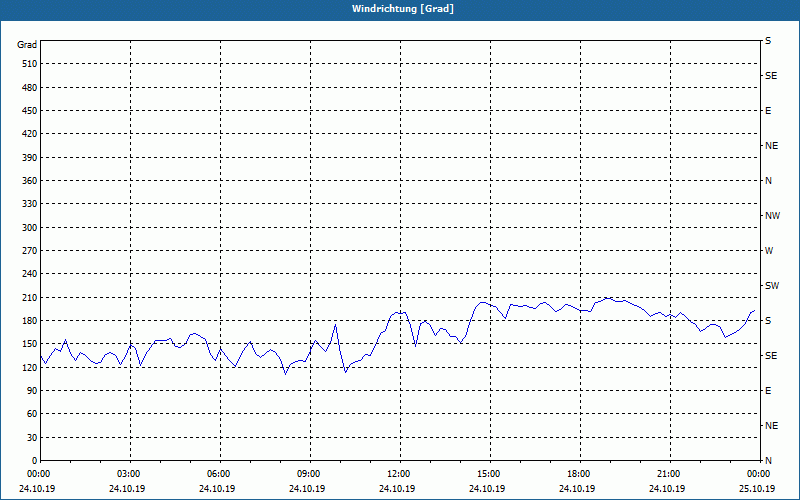
Task: Select the 120 degree axis label
Action: tap(30, 367)
